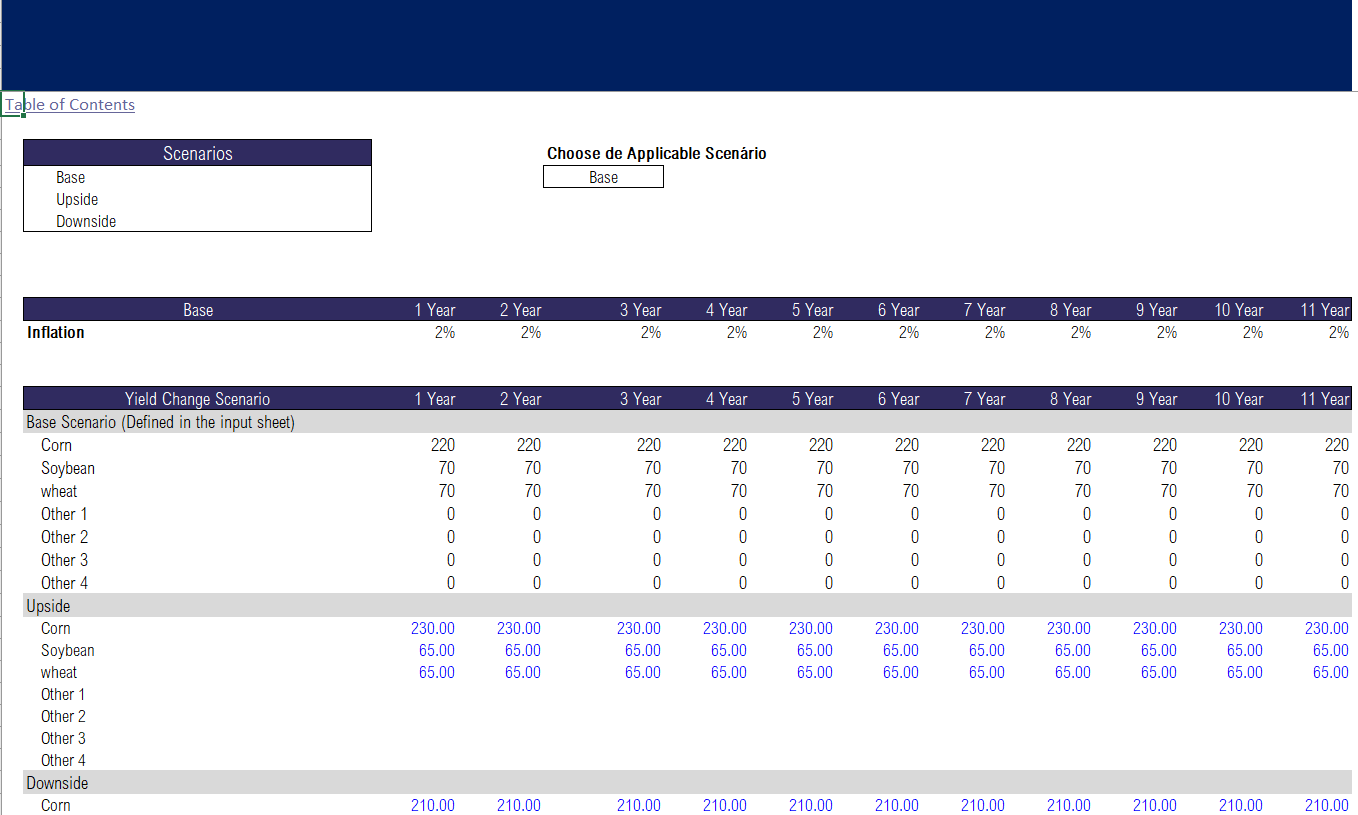
Task: Open the Table of Contents link
Action: 70,105
